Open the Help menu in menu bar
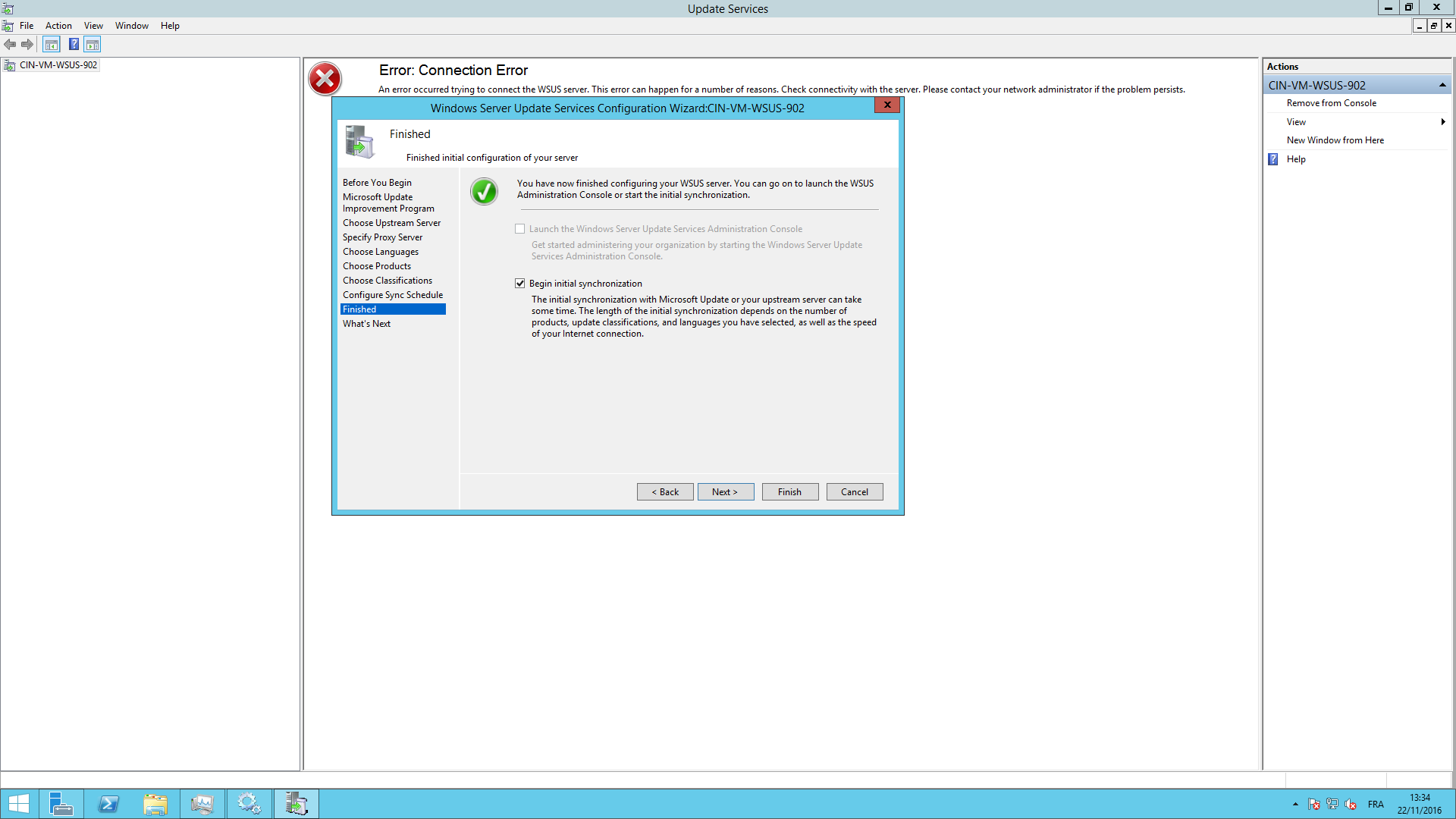The image size is (1456, 819). coord(170,26)
